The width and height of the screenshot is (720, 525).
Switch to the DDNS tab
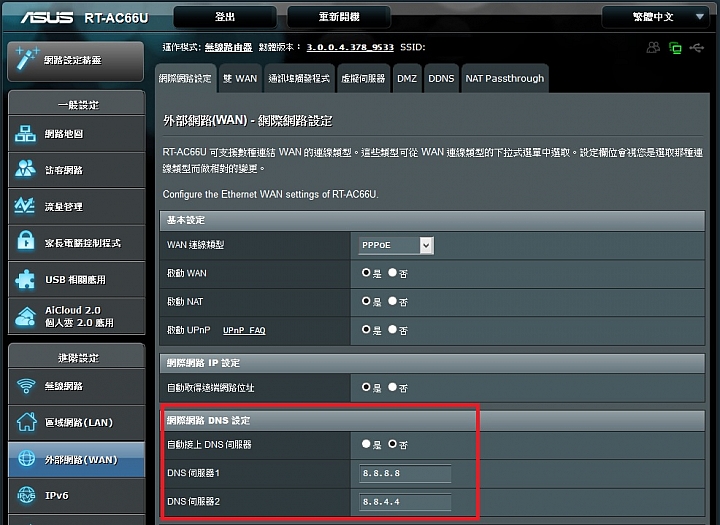441,79
